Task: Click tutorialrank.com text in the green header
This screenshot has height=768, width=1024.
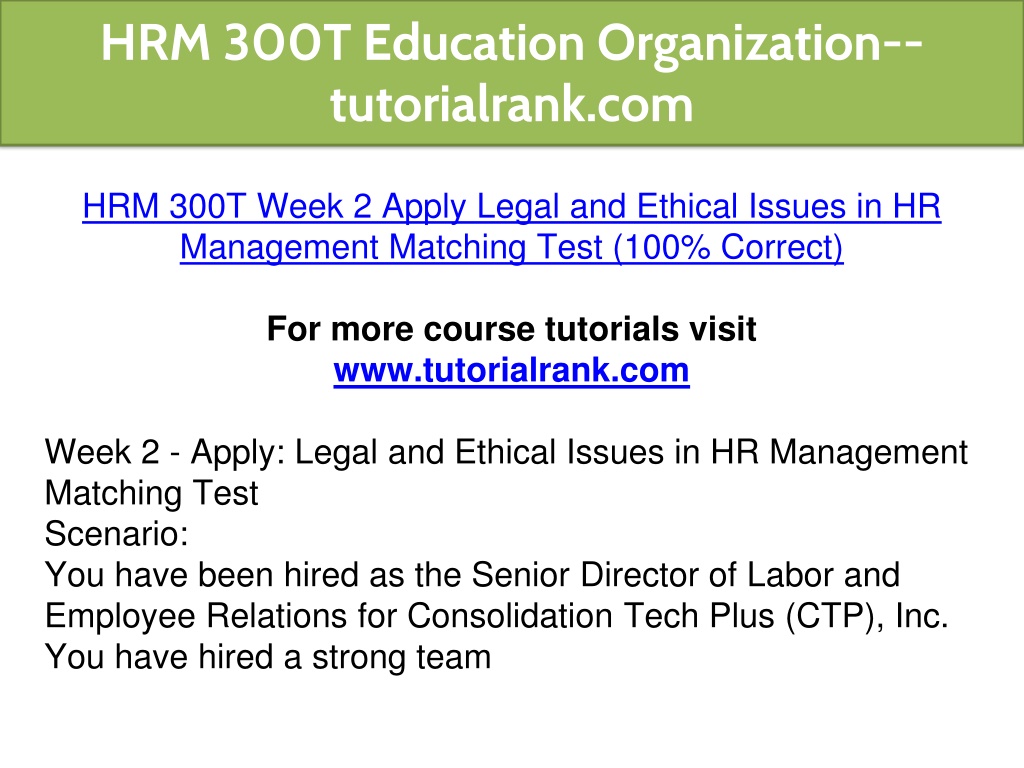Action: click(x=511, y=104)
